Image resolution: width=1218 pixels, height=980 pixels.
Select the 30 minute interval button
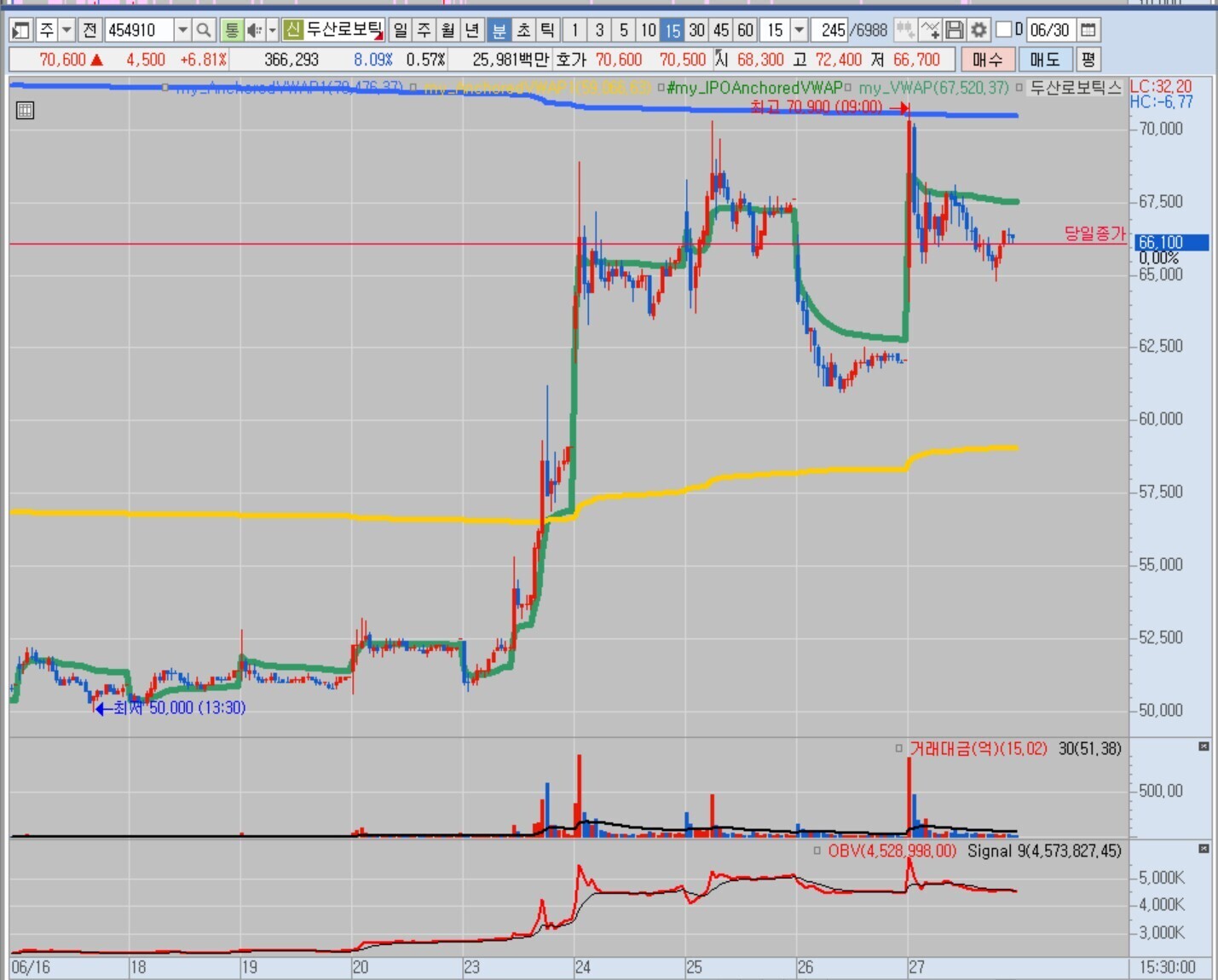696,31
